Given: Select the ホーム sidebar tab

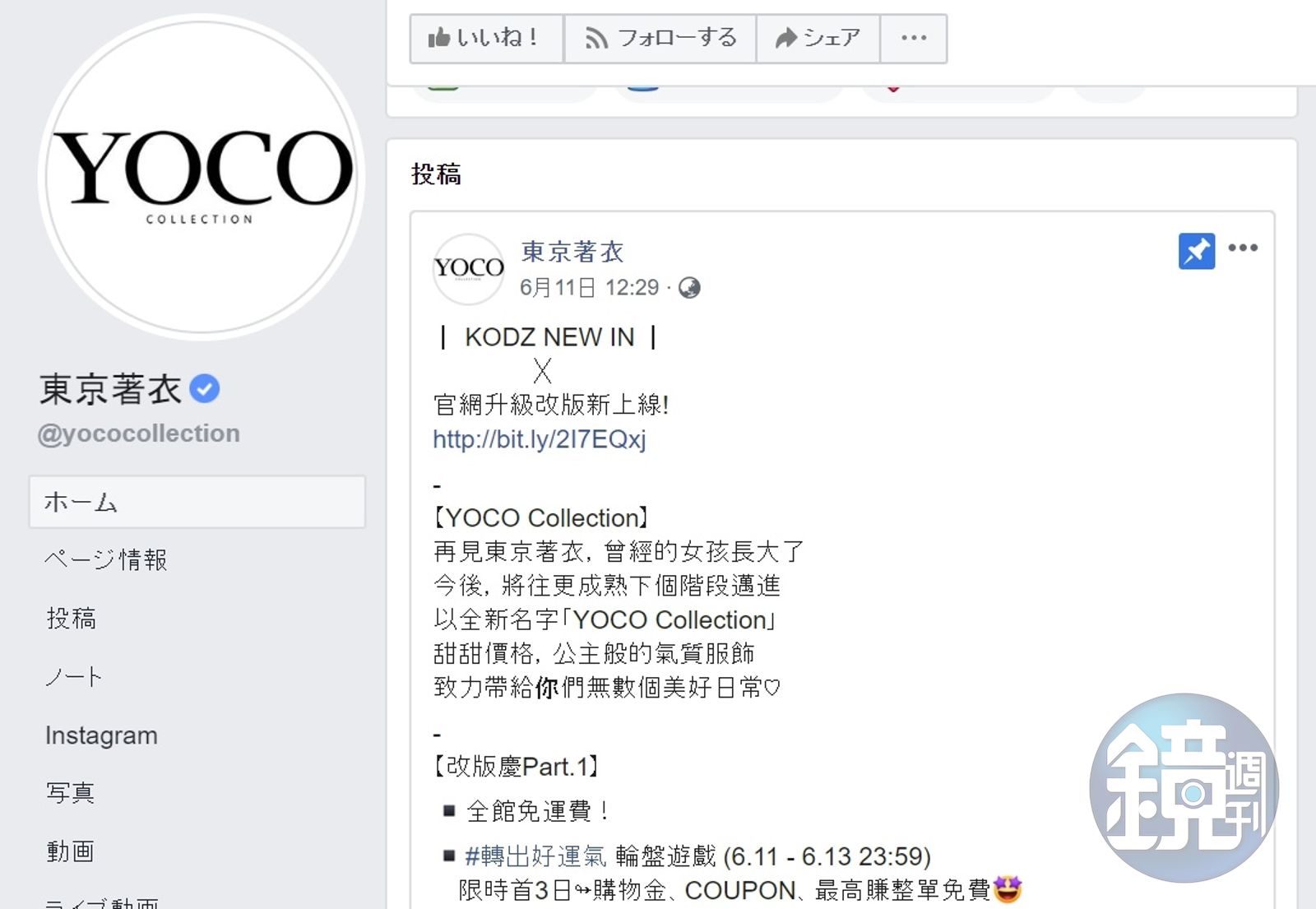Looking at the screenshot, I should [197, 502].
